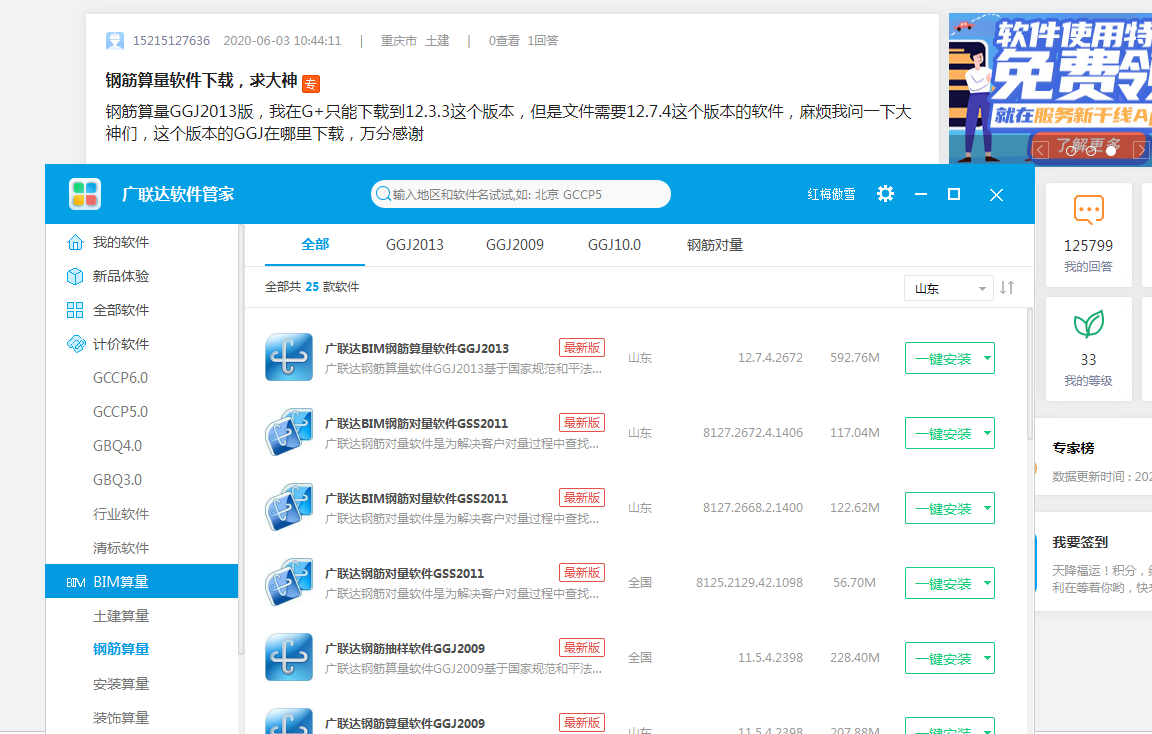Screen dimensions: 1152x734
Task: Open the 山东 region dropdown
Action: (948, 288)
